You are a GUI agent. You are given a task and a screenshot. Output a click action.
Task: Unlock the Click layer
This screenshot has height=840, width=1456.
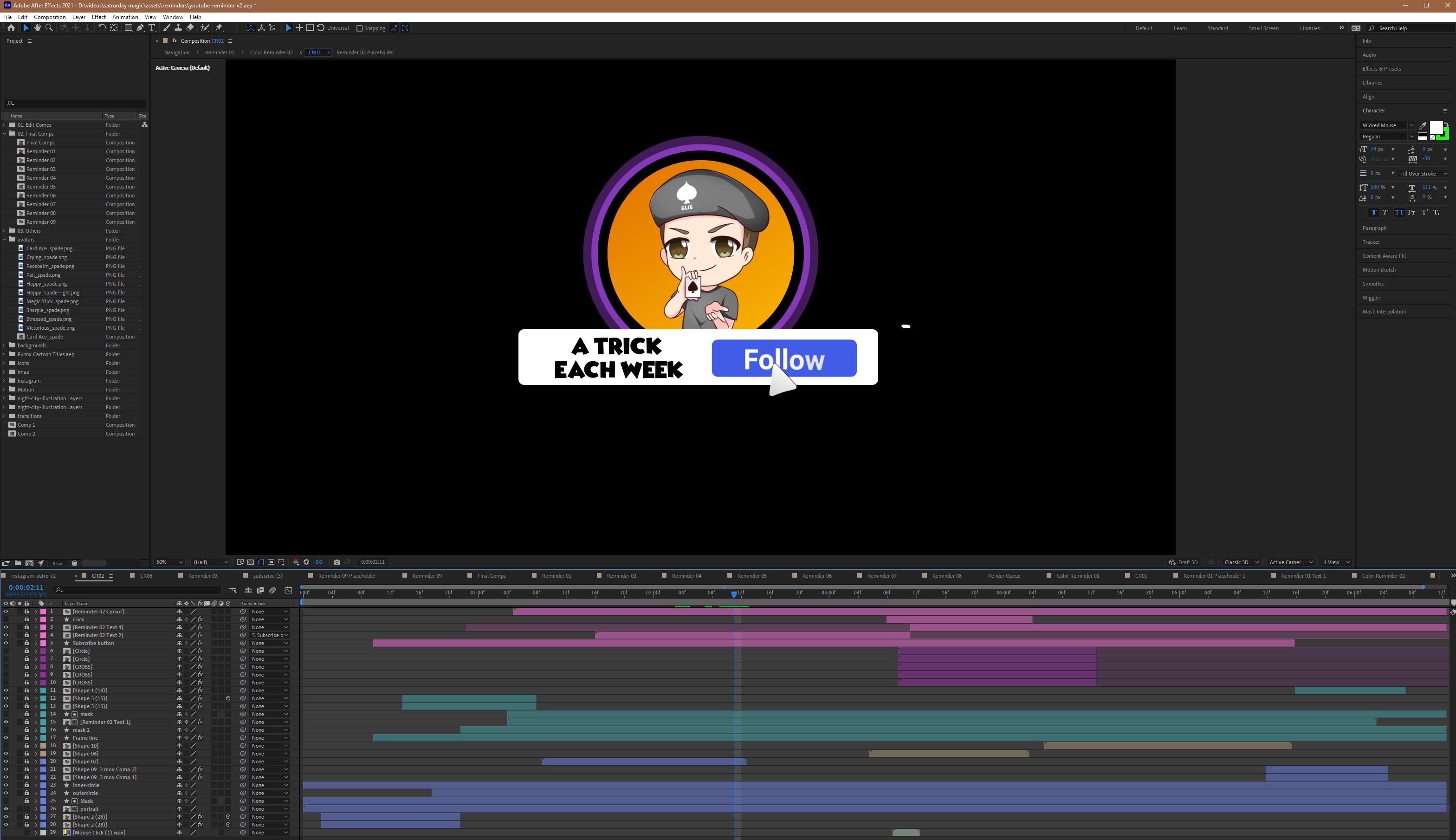coord(26,619)
